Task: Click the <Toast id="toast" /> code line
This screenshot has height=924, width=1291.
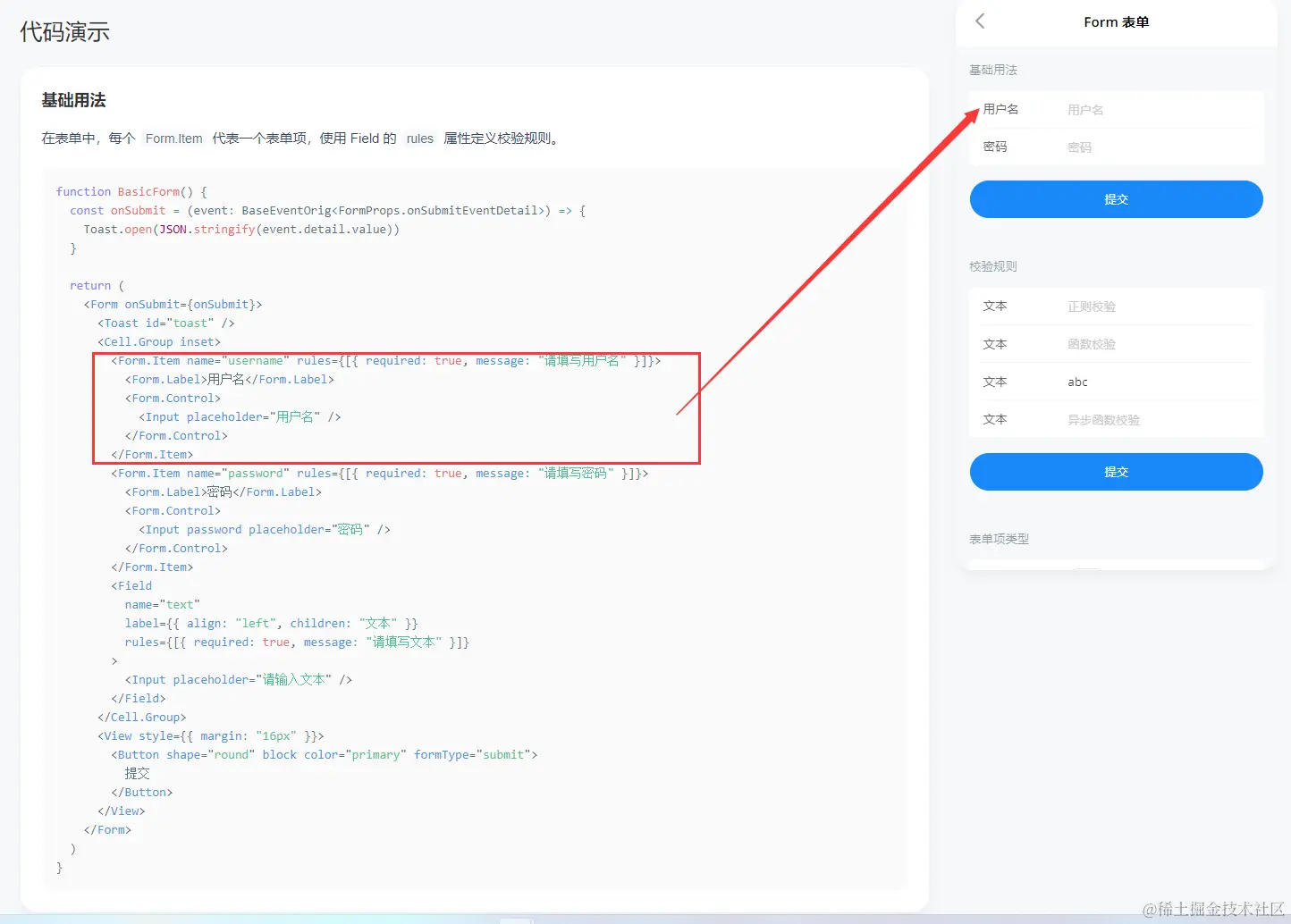Action: point(166,323)
